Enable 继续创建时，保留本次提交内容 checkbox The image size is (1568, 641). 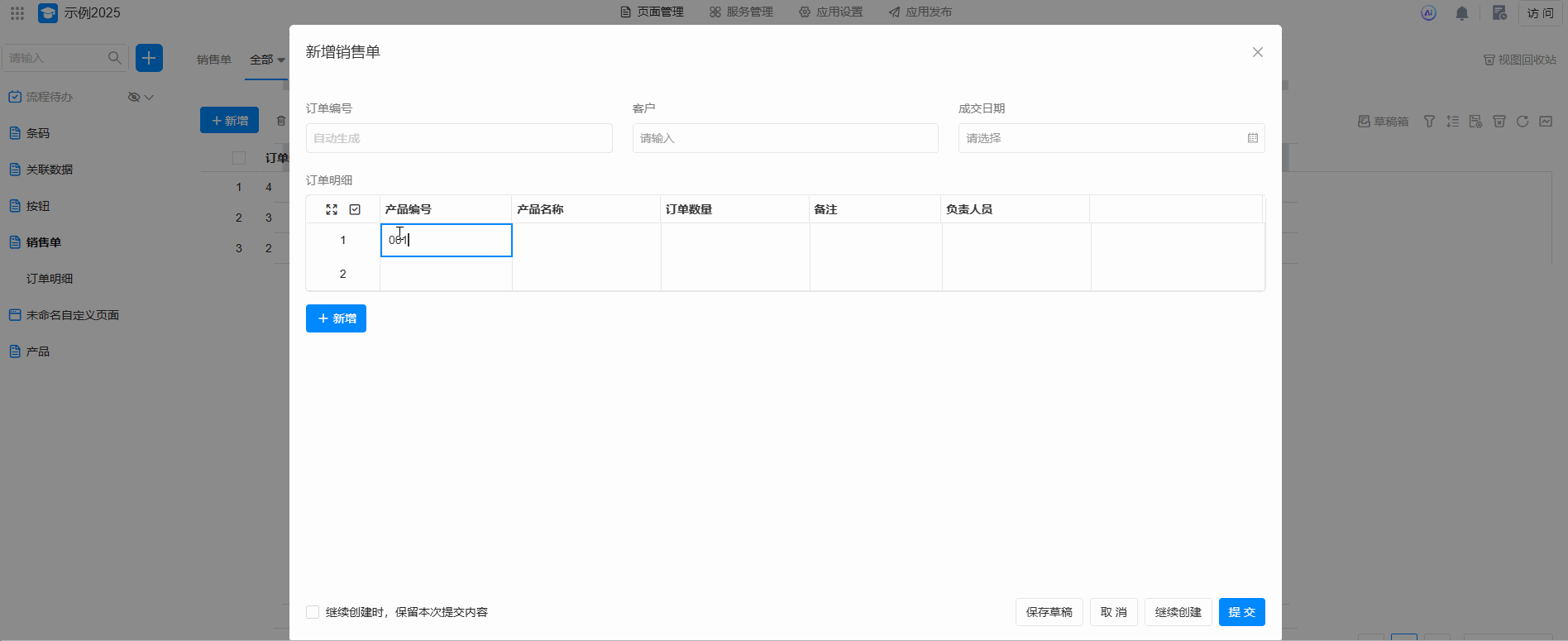313,612
